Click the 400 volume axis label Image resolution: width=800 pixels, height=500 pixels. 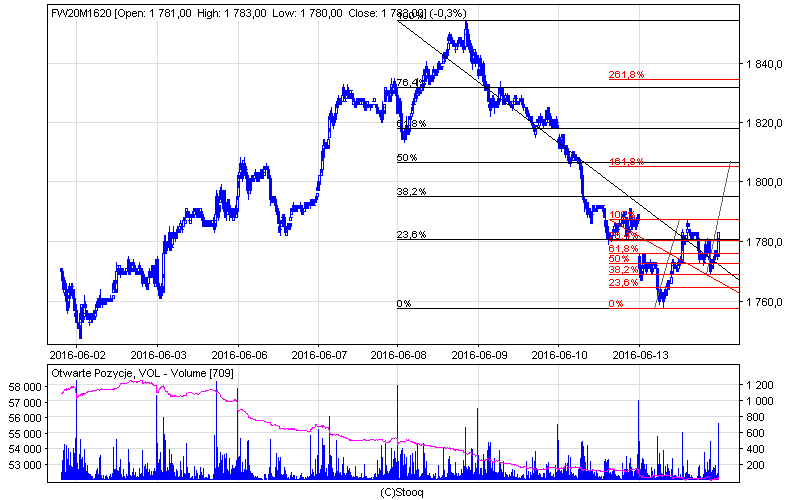(756, 449)
